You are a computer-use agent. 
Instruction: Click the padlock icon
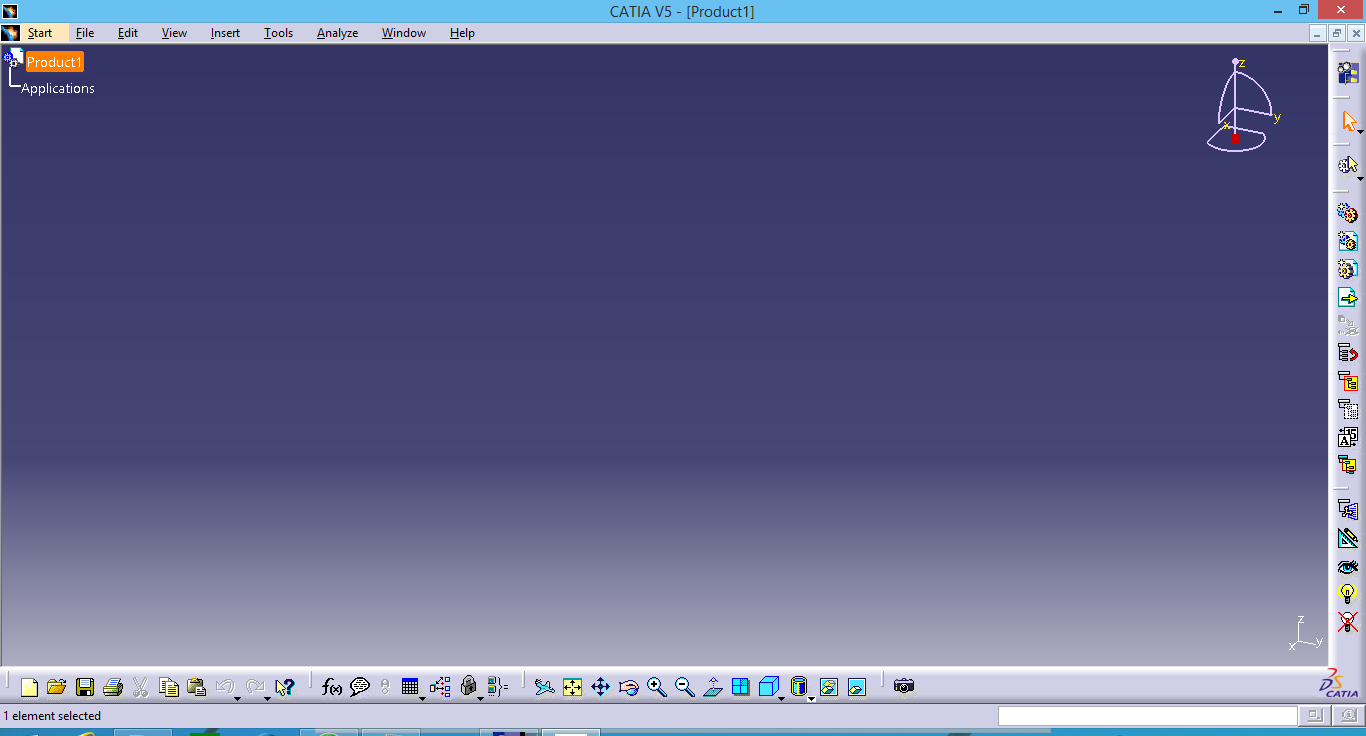[468, 687]
